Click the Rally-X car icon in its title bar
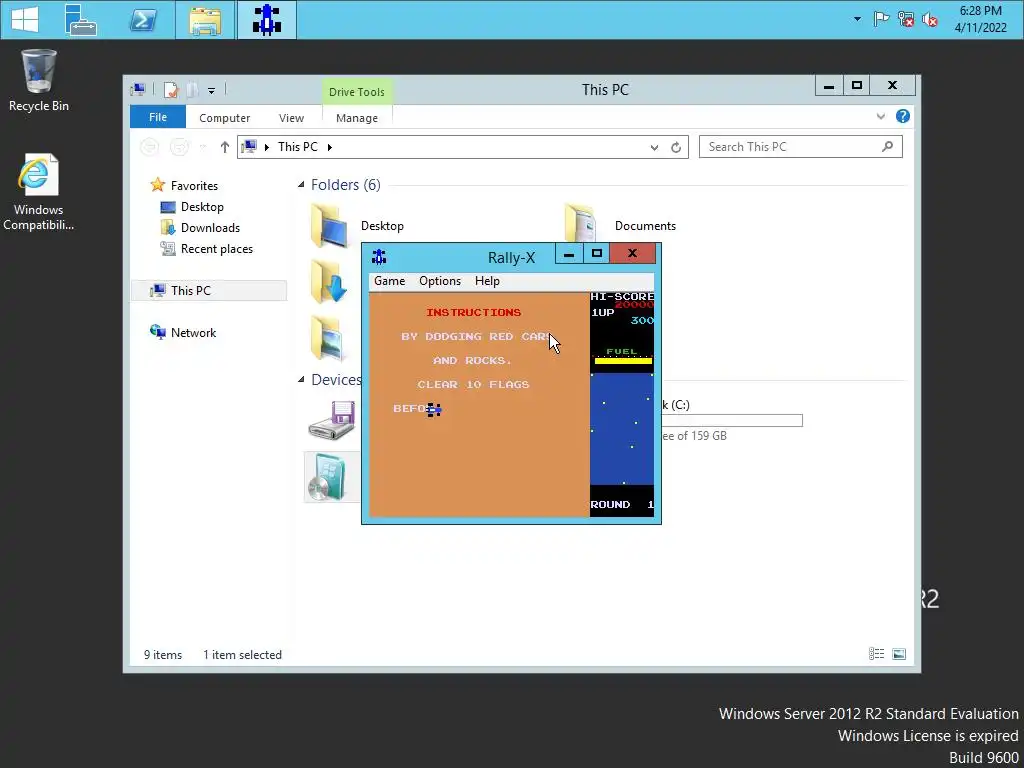Screen dimensions: 1024x768 [x=379, y=257]
